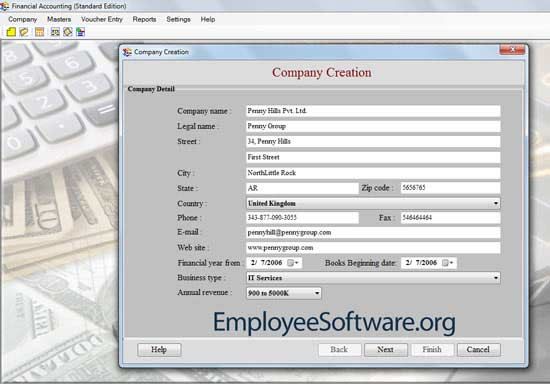Screen dimensions: 550x384
Task: Open Books Beginning date calendar picker
Action: pyautogui.click(x=448, y=263)
